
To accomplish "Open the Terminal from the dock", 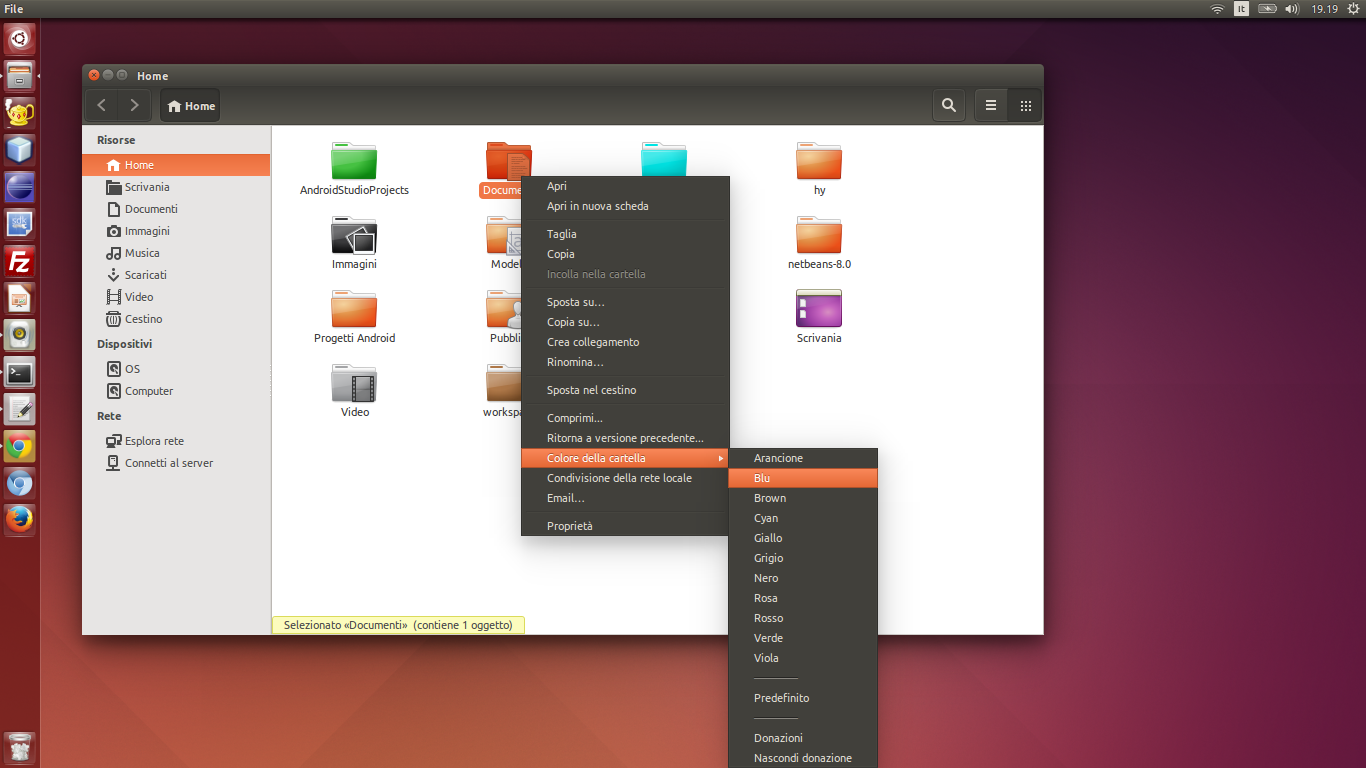I will 19,372.
